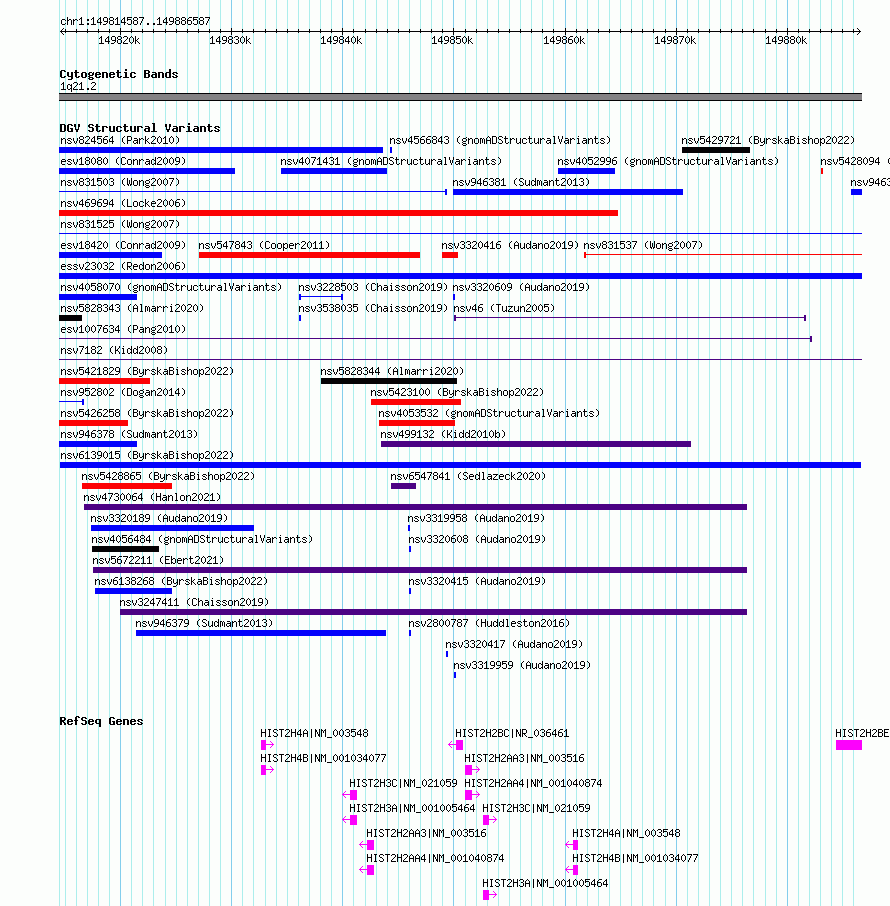The image size is (890, 906).
Task: Open nsv946379 (Sudmant2013) label
Action: (204, 623)
